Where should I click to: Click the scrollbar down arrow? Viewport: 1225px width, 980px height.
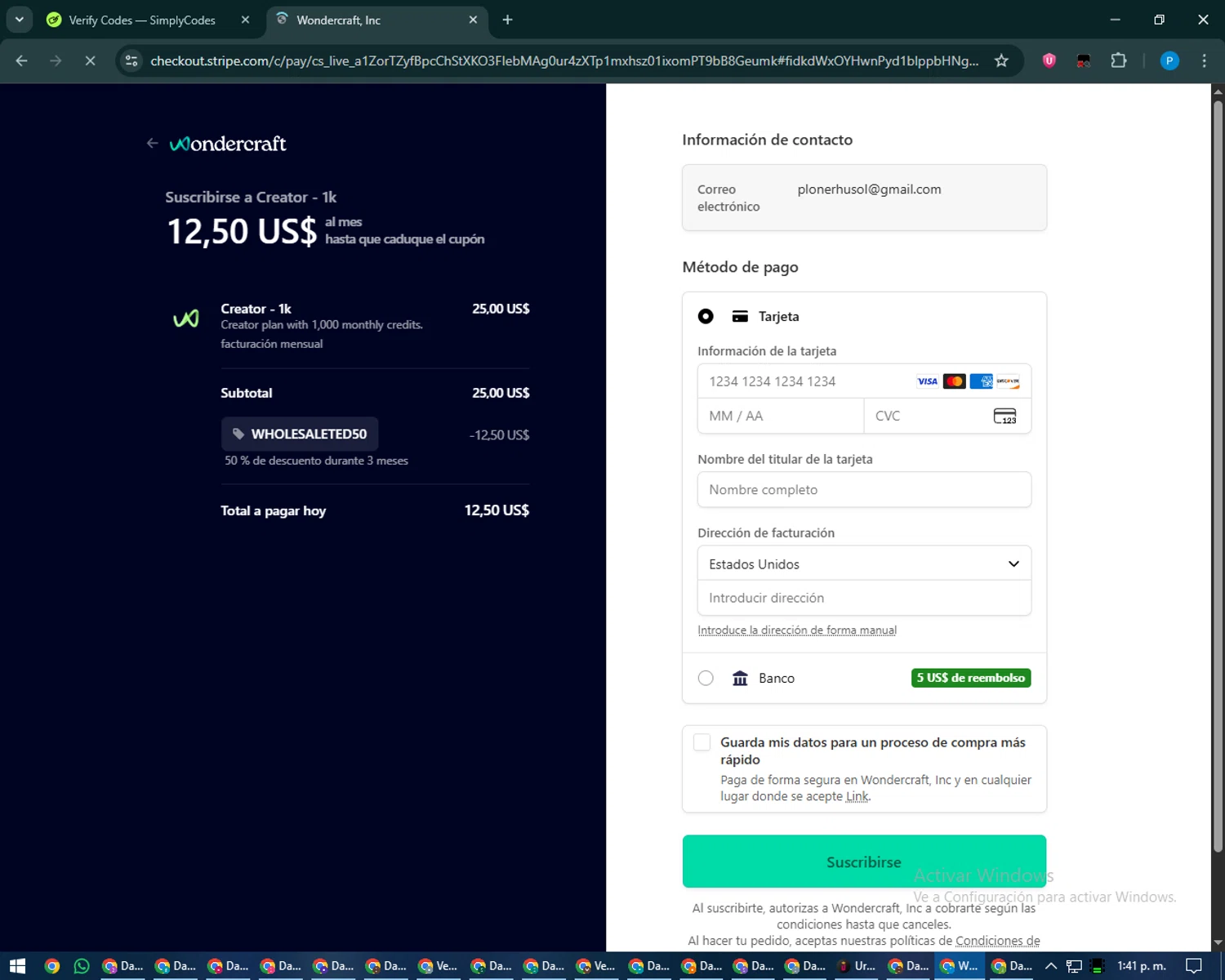pos(1218,943)
